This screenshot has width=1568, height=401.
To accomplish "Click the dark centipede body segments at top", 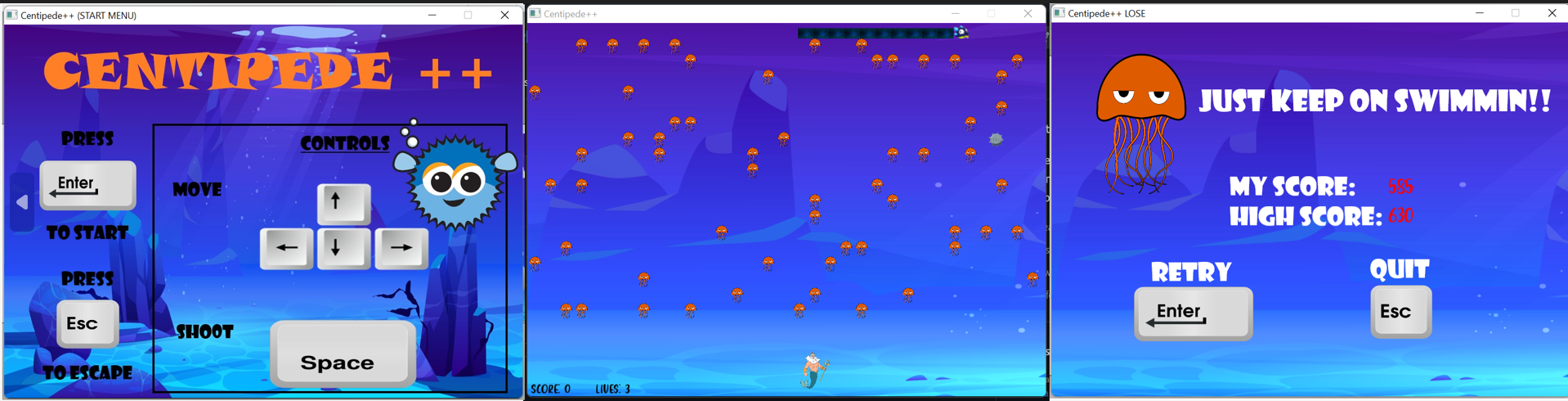I will pos(876,34).
